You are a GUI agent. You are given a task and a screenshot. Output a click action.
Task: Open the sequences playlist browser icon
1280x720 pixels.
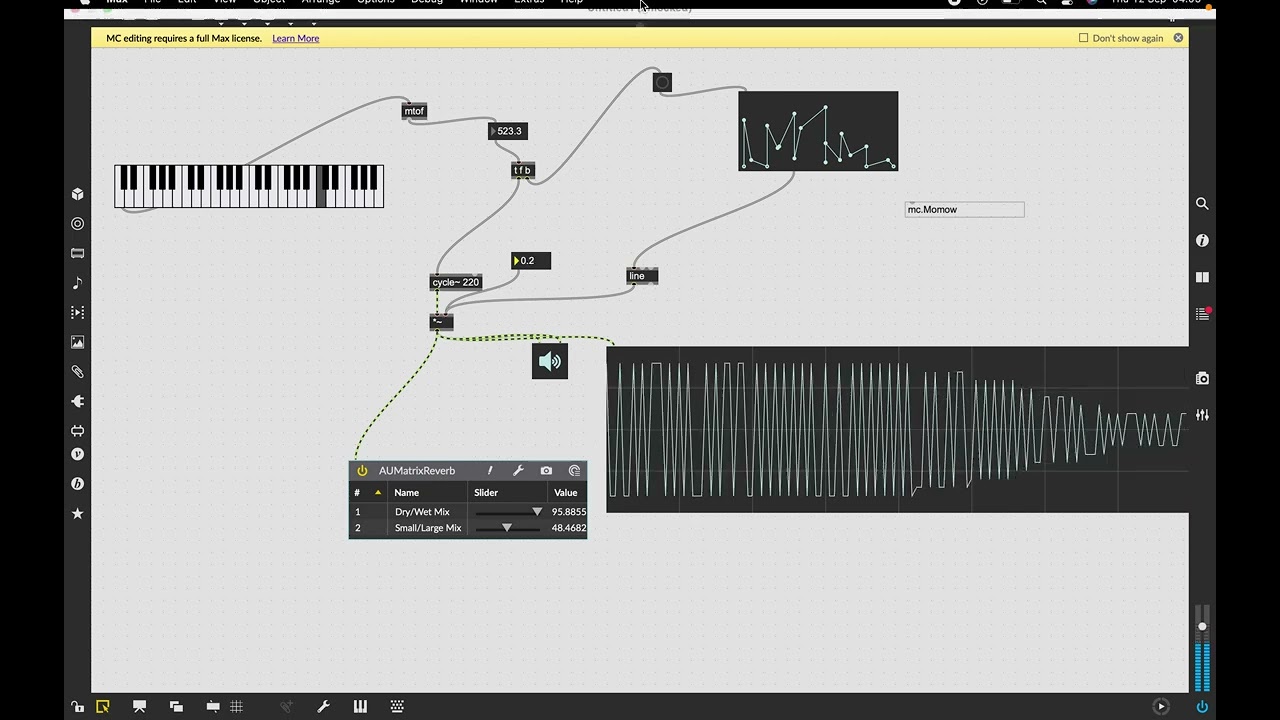(x=78, y=313)
